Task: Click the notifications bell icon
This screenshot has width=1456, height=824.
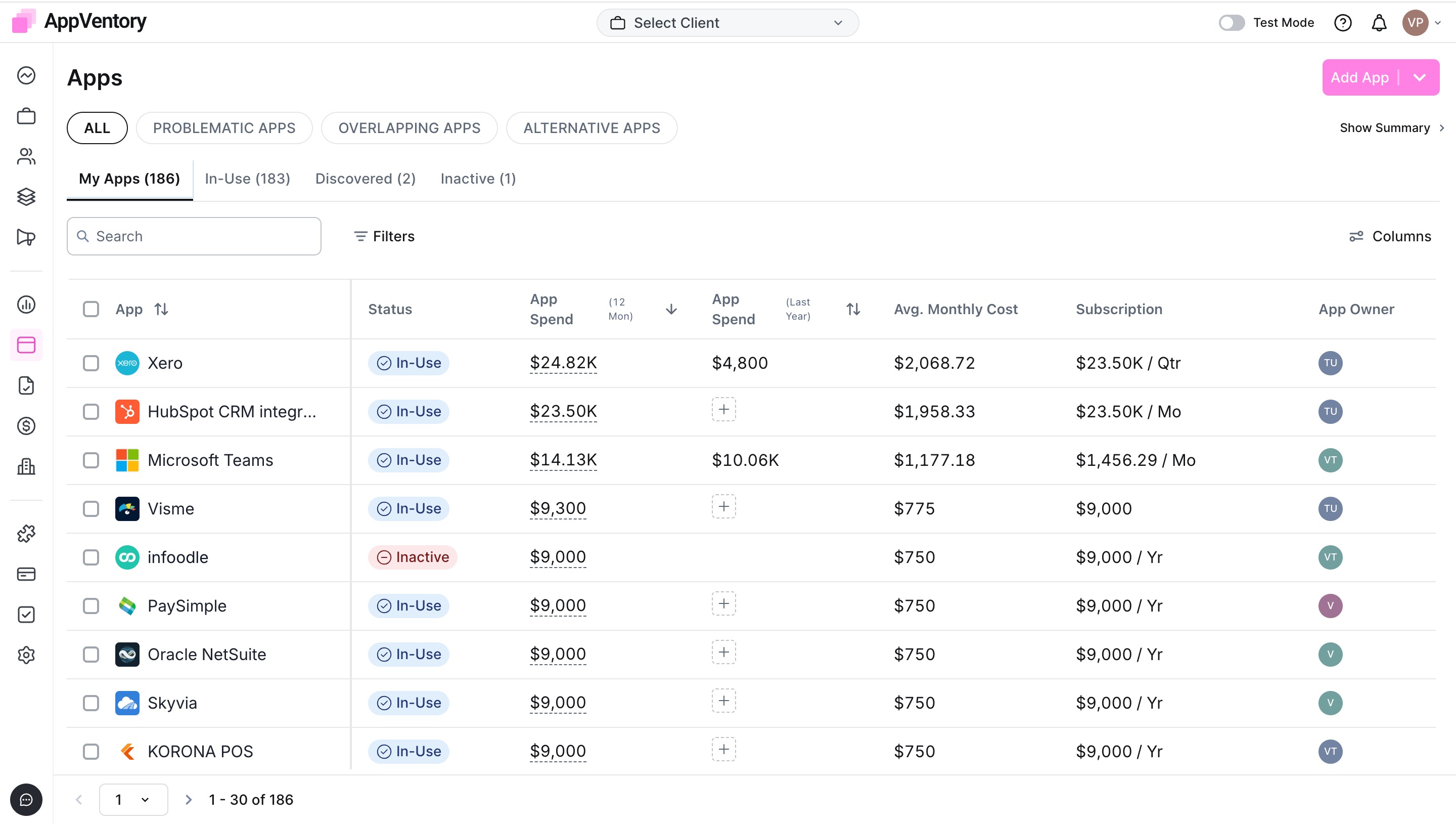Action: point(1379,23)
